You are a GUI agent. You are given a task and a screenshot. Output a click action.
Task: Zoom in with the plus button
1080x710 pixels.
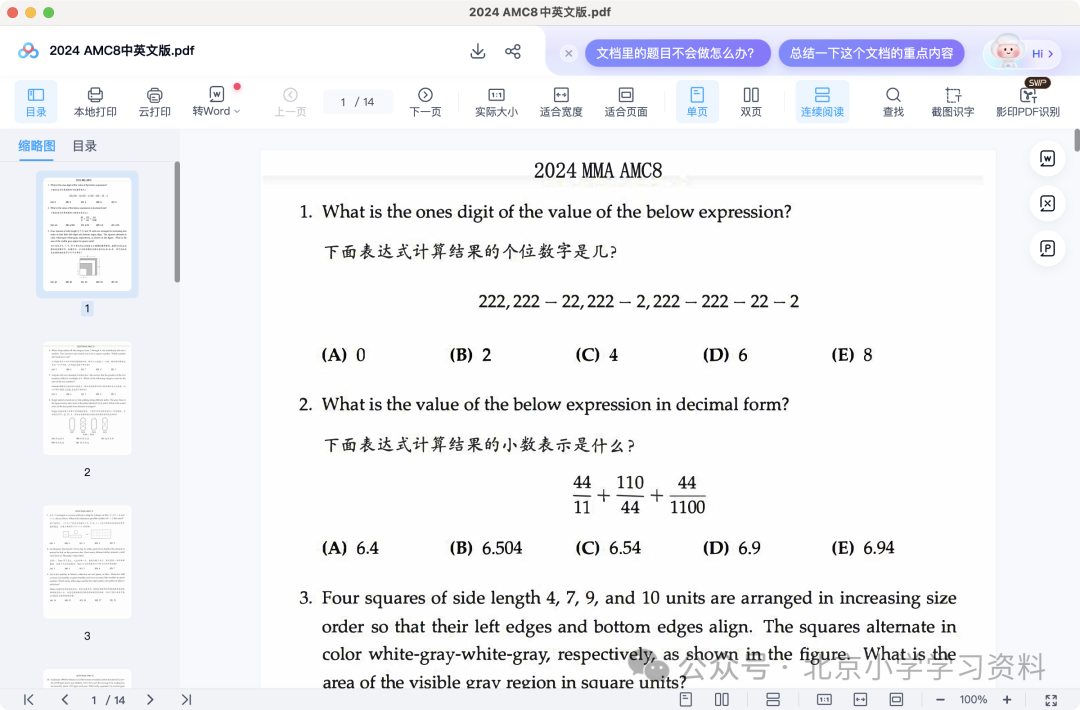1007,700
